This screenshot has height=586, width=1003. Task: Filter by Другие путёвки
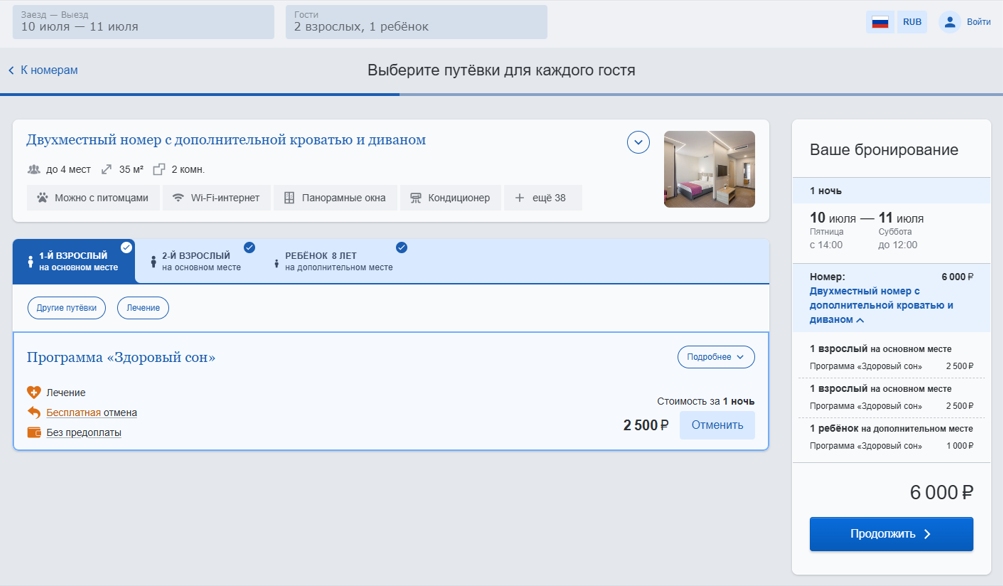click(x=67, y=308)
